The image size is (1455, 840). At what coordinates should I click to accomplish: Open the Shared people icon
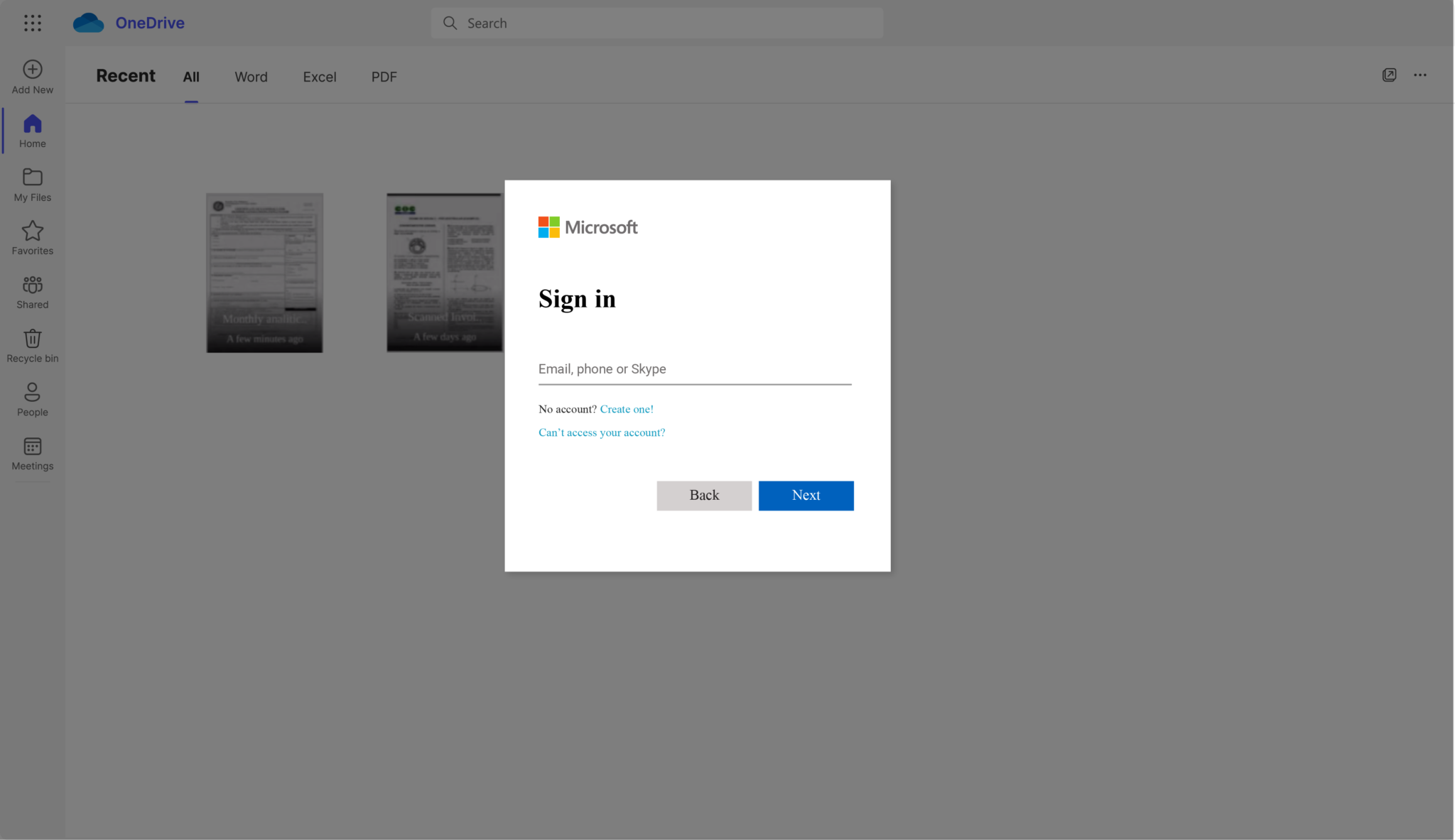tap(33, 285)
